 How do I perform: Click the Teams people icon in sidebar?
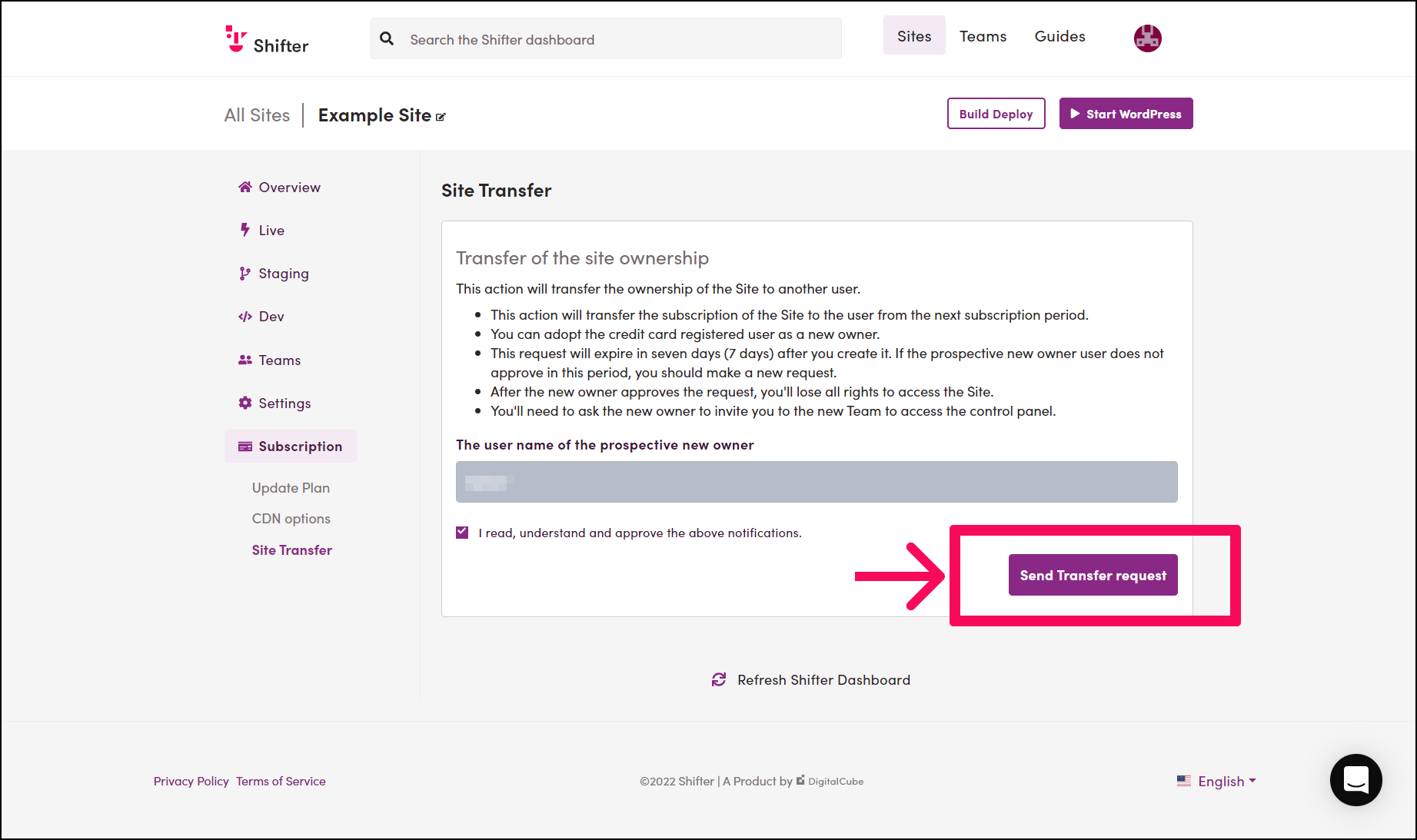point(245,360)
